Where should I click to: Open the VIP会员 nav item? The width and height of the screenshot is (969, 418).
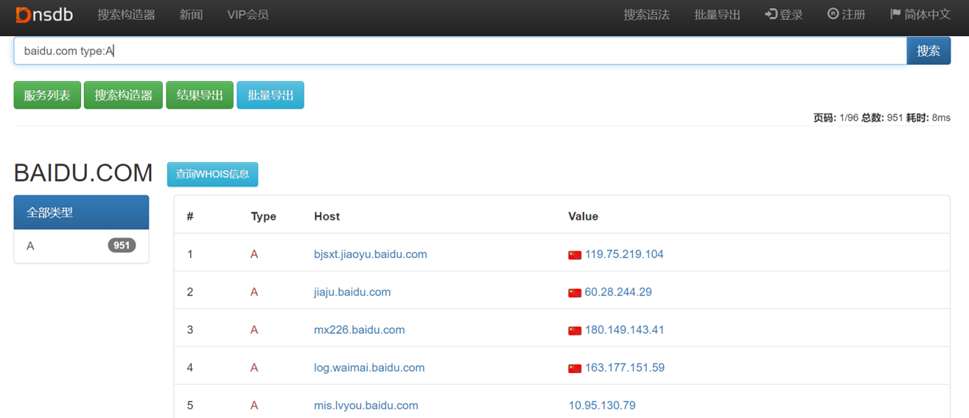coord(248,15)
